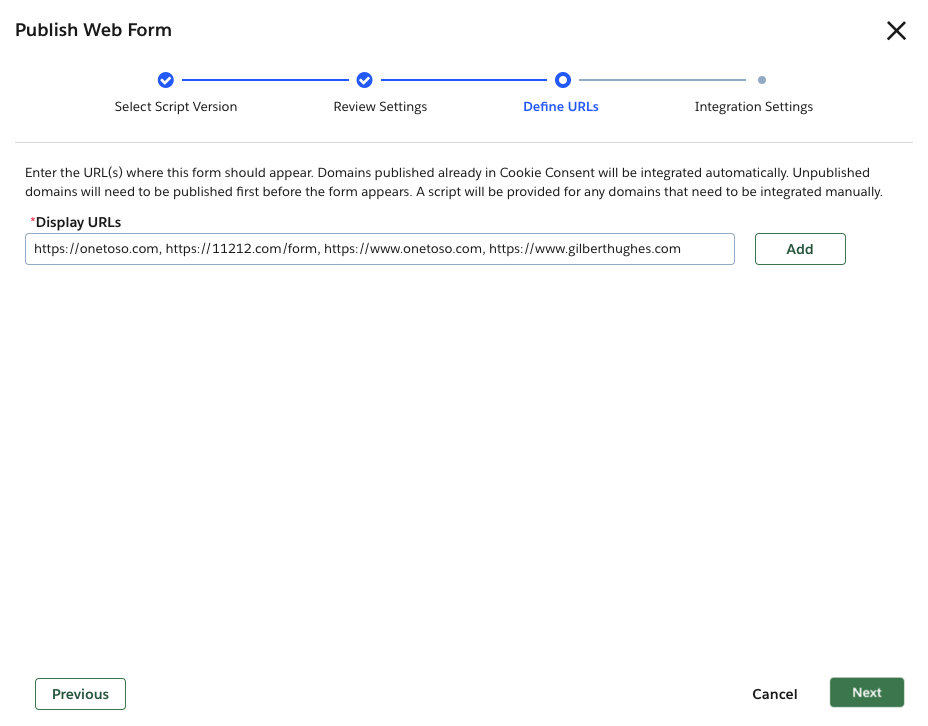Viewport: 928px width, 726px height.
Task: Cancel the web form publishing
Action: [x=774, y=693]
